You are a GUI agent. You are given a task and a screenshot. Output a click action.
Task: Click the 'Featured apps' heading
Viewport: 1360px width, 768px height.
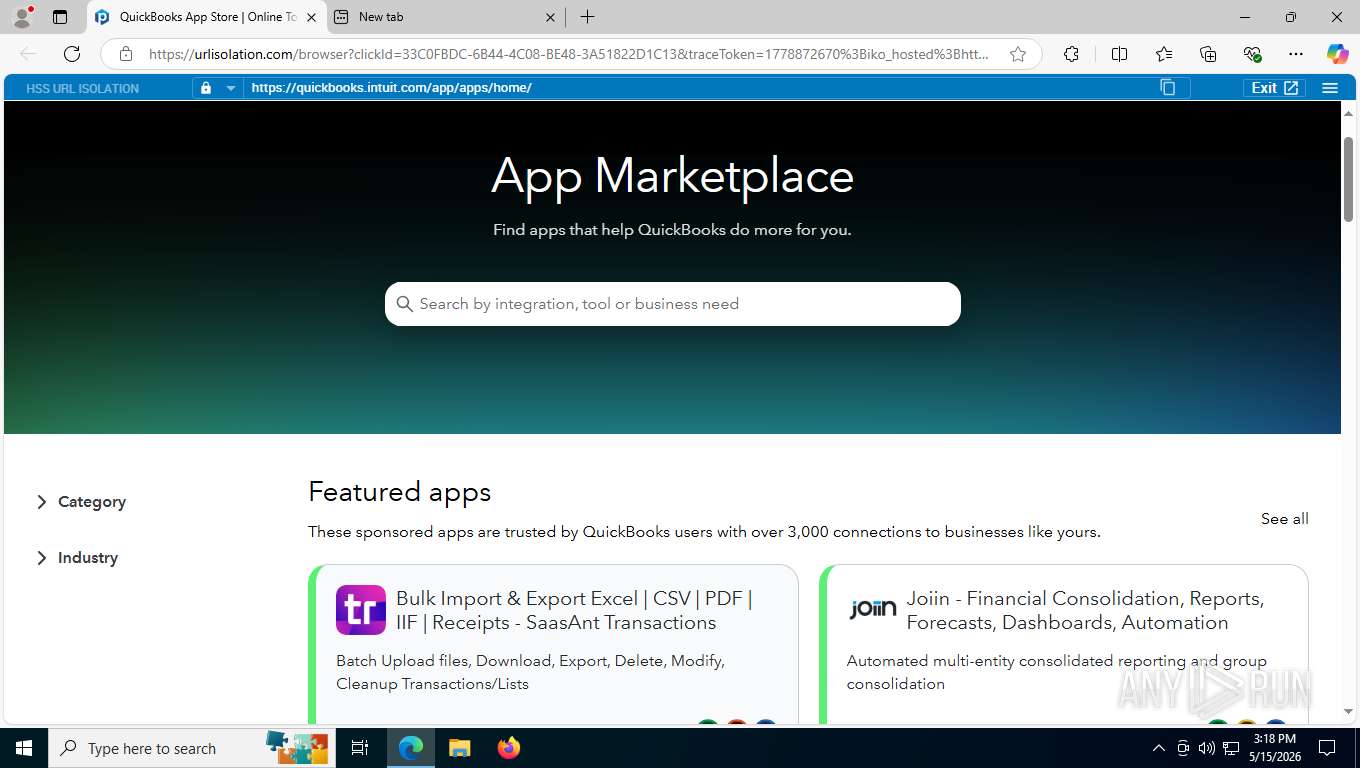[x=399, y=492]
